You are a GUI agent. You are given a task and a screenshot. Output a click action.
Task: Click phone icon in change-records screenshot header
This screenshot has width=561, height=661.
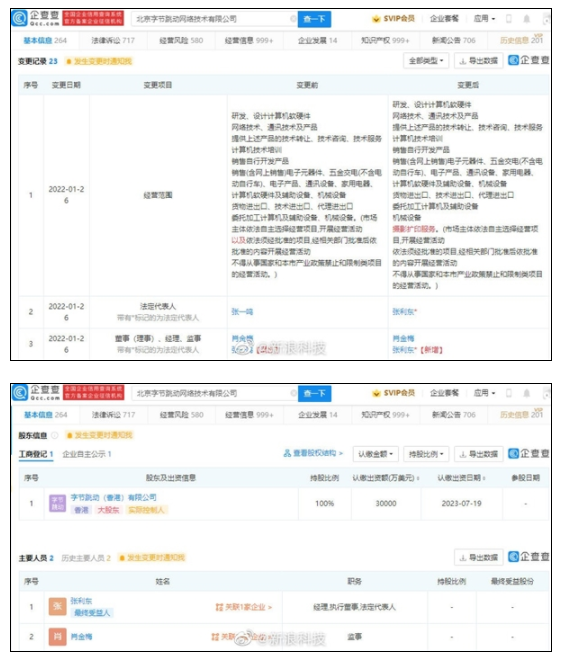509,19
